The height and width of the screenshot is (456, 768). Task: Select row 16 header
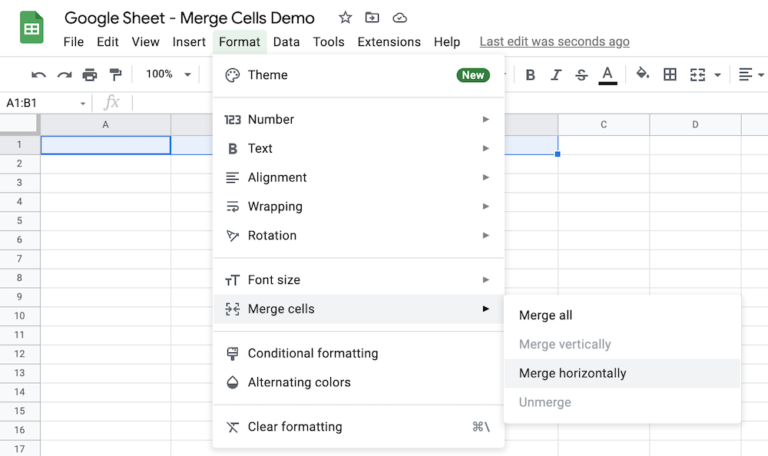[20, 430]
